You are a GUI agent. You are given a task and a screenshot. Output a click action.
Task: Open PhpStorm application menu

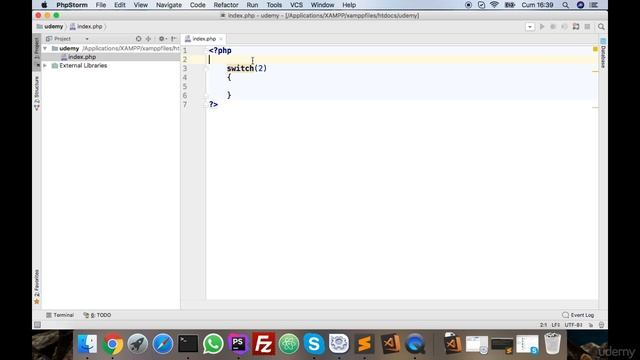pyautogui.click(x=72, y=5)
